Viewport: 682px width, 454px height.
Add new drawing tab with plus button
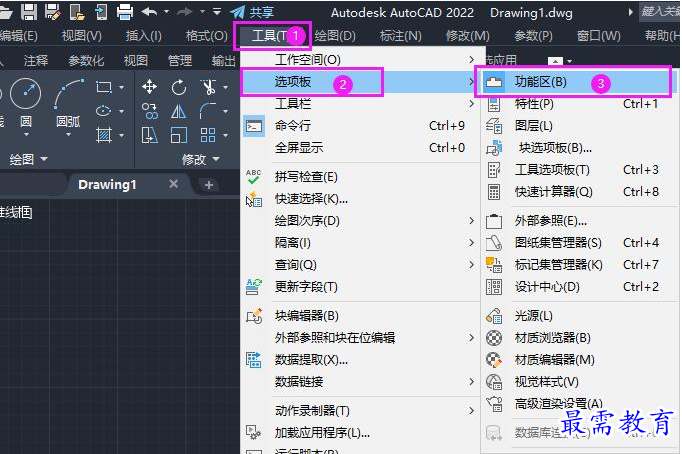209,185
